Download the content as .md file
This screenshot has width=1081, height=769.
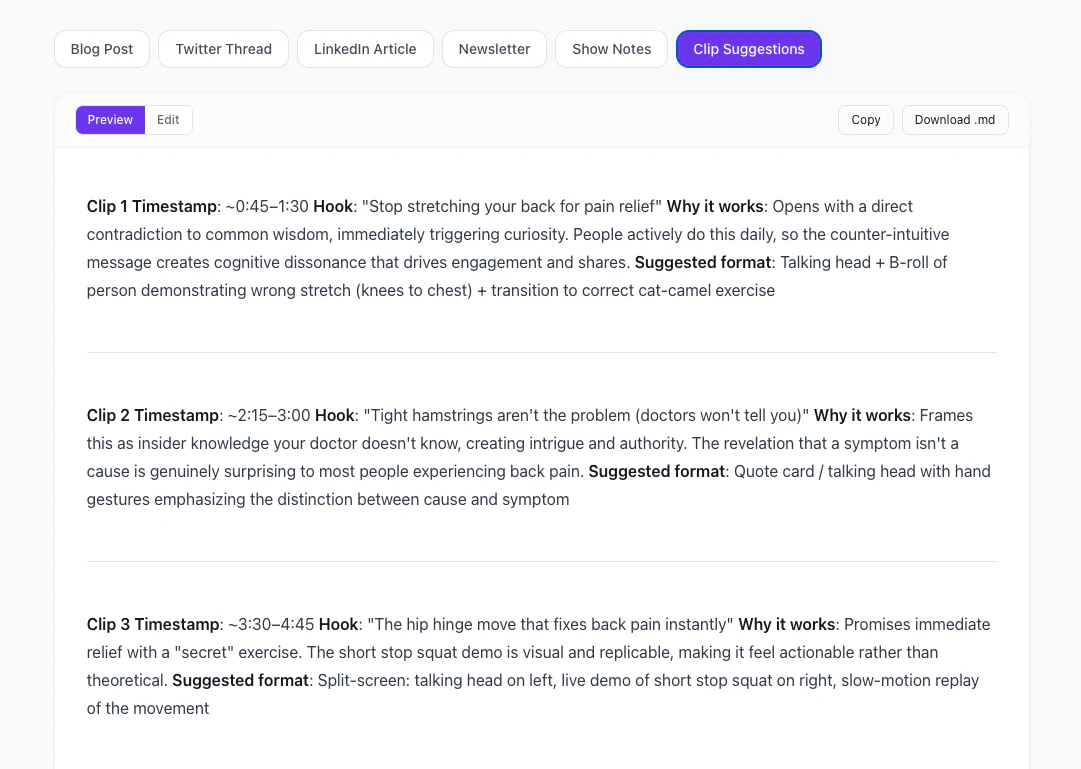coord(954,120)
